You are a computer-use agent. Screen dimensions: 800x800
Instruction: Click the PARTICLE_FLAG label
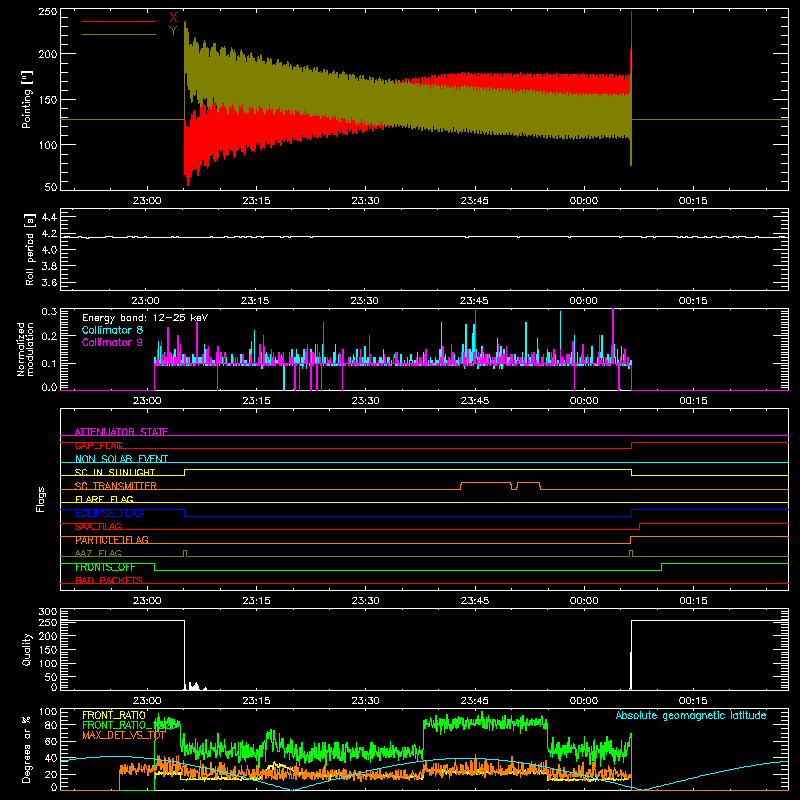pos(112,540)
